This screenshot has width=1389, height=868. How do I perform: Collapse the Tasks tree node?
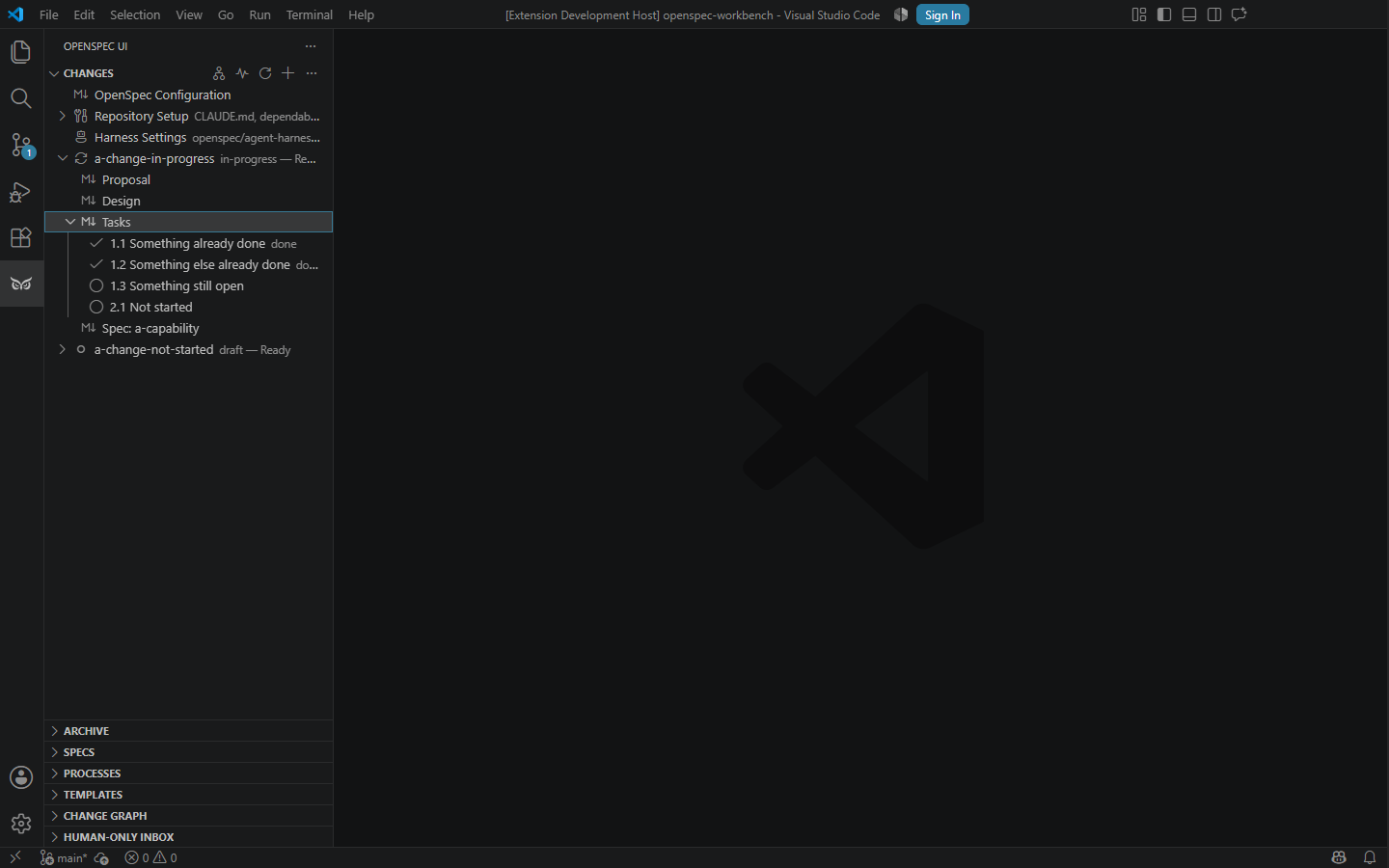click(x=70, y=222)
